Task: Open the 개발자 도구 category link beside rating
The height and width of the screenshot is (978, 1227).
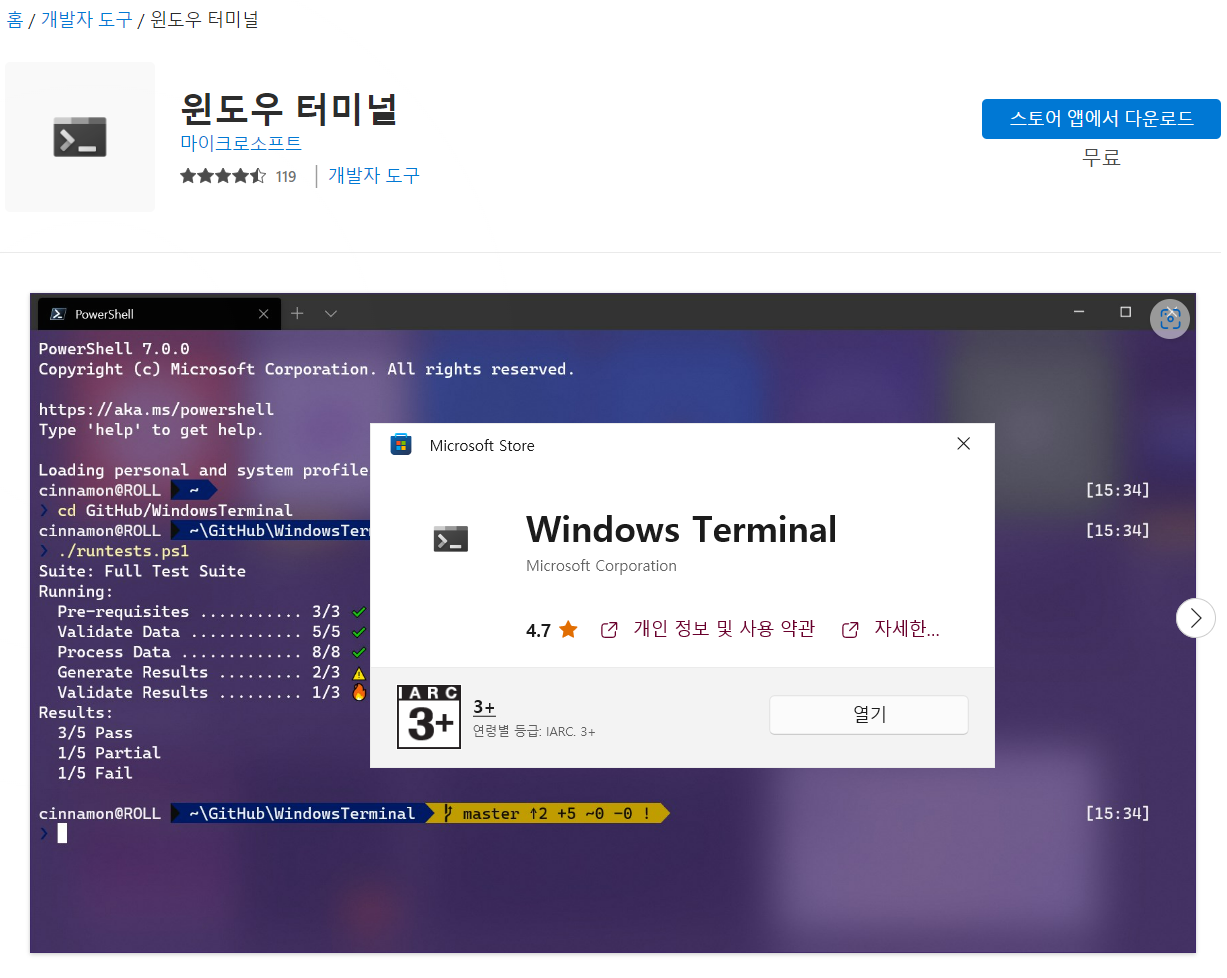Action: [x=374, y=175]
